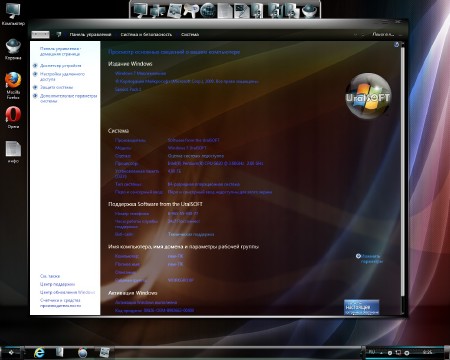The image size is (450, 360).
Task: Open the blank document icon in top dock
Action: pyautogui.click(x=225, y=10)
